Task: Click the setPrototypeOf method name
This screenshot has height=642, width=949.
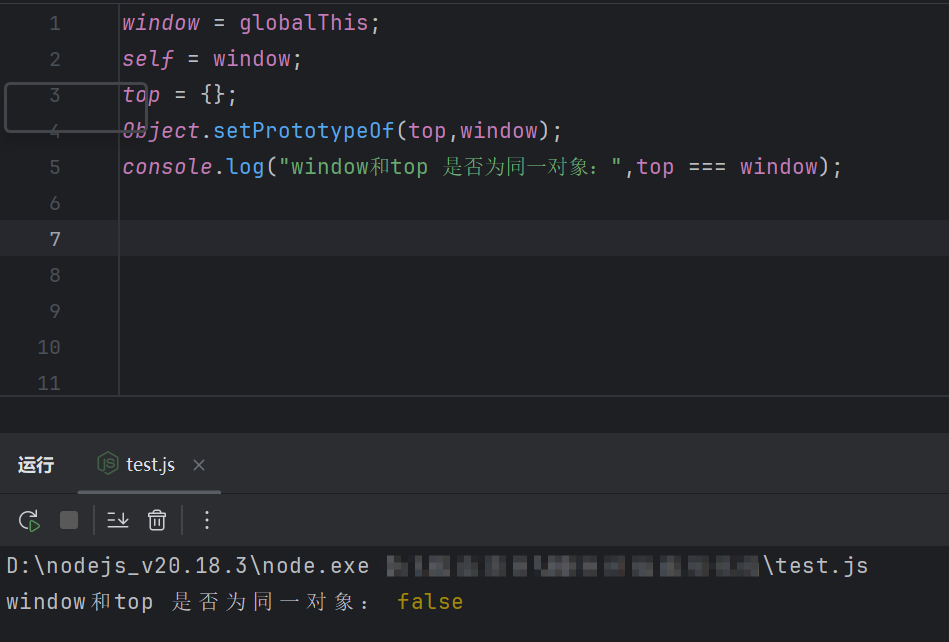Action: pos(304,131)
